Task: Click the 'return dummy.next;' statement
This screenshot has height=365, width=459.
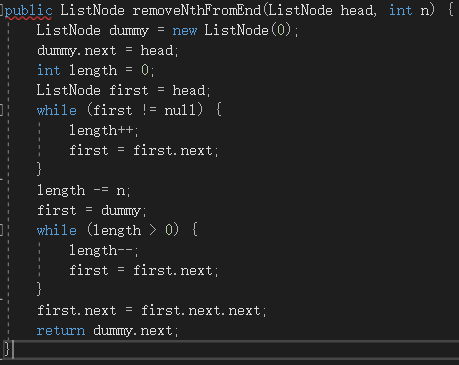Action: tap(107, 330)
